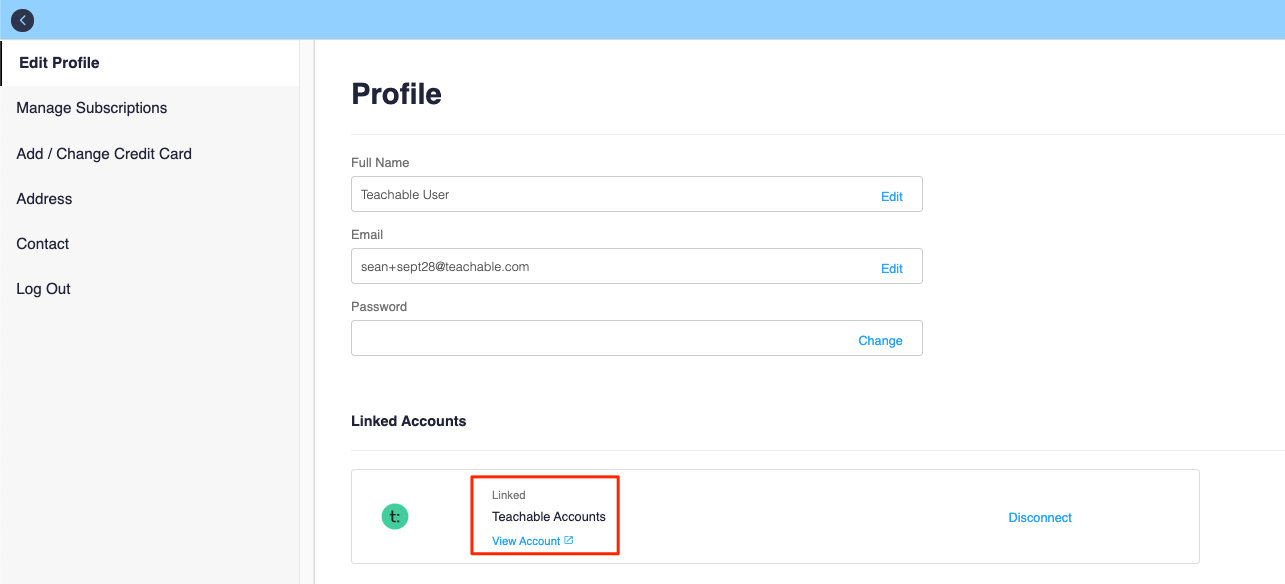1285x584 pixels.
Task: Click the Teachable Accounts label
Action: [549, 517]
